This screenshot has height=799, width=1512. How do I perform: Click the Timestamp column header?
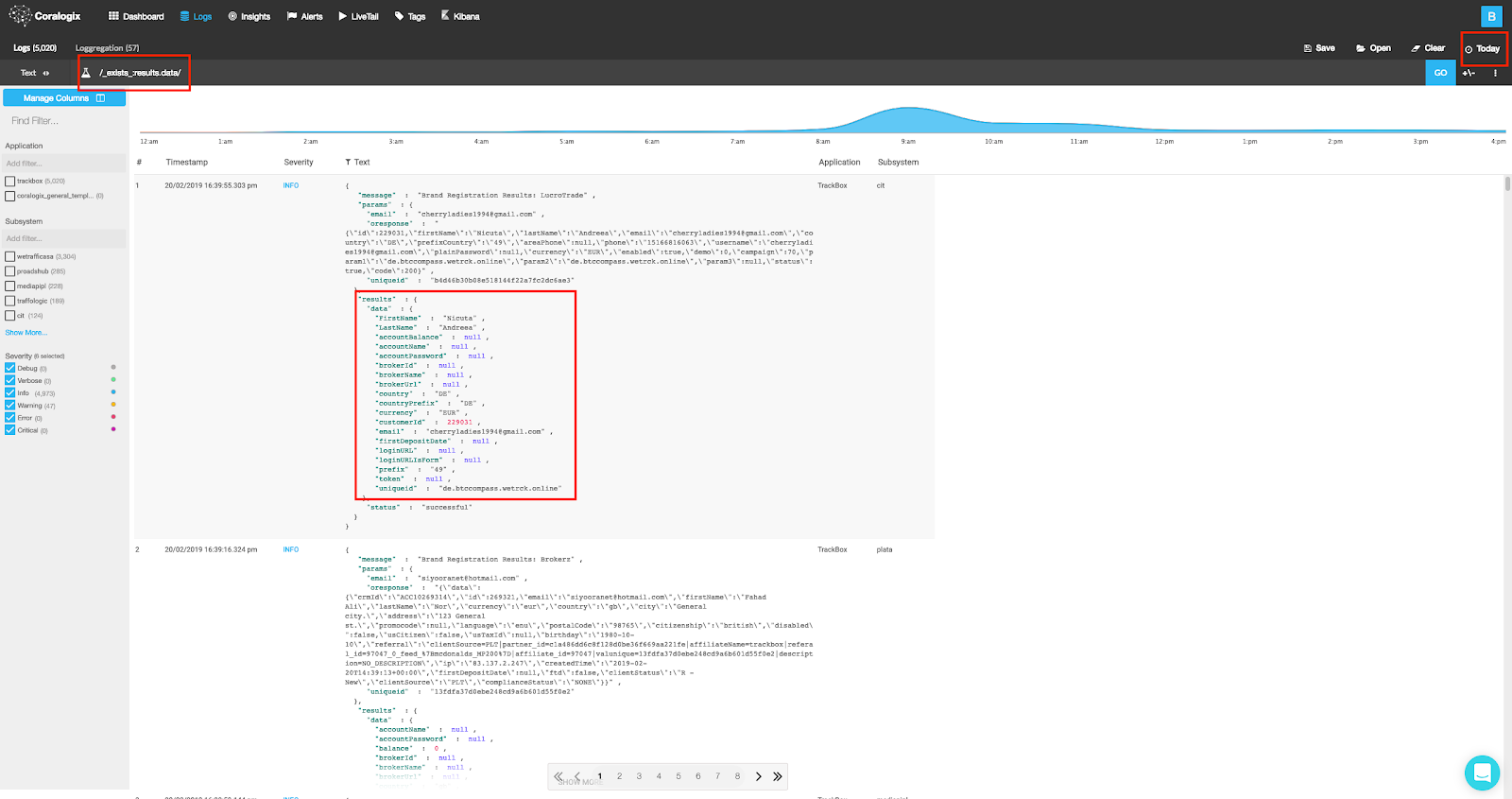(186, 163)
